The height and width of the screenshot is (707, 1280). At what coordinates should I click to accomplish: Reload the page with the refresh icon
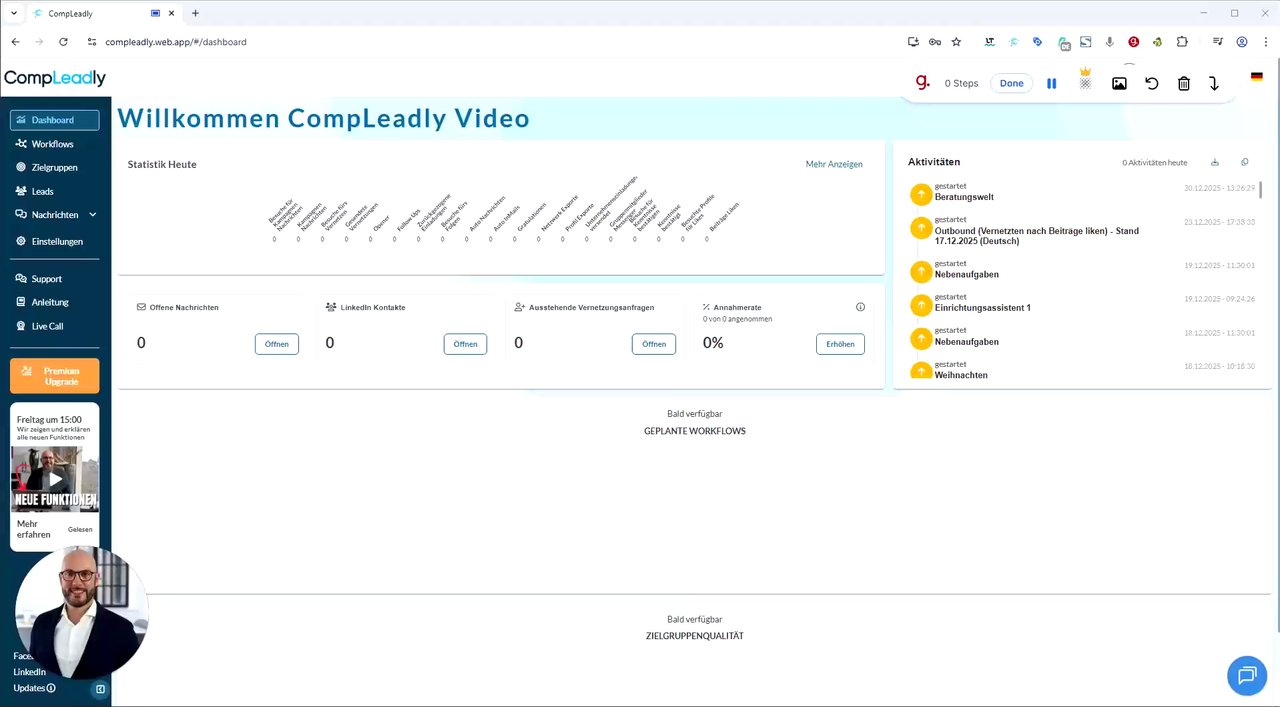click(x=64, y=42)
